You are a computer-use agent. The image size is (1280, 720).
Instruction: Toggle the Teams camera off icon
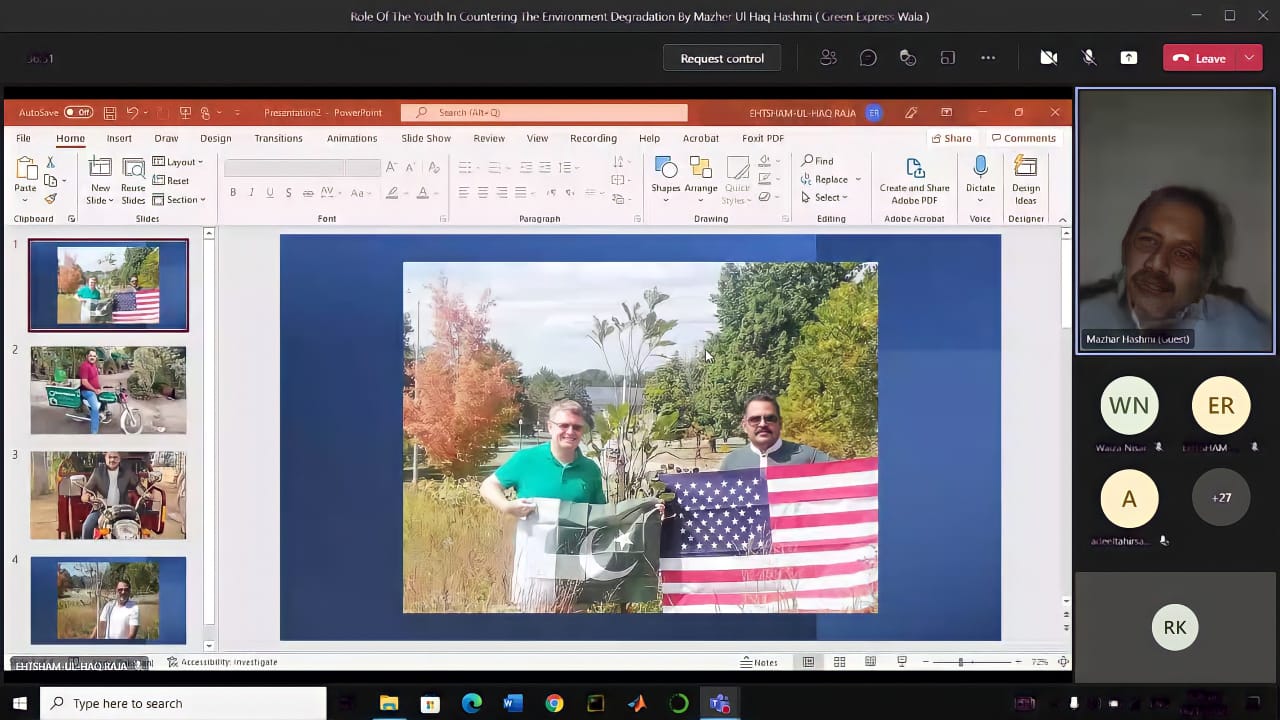(x=1049, y=58)
